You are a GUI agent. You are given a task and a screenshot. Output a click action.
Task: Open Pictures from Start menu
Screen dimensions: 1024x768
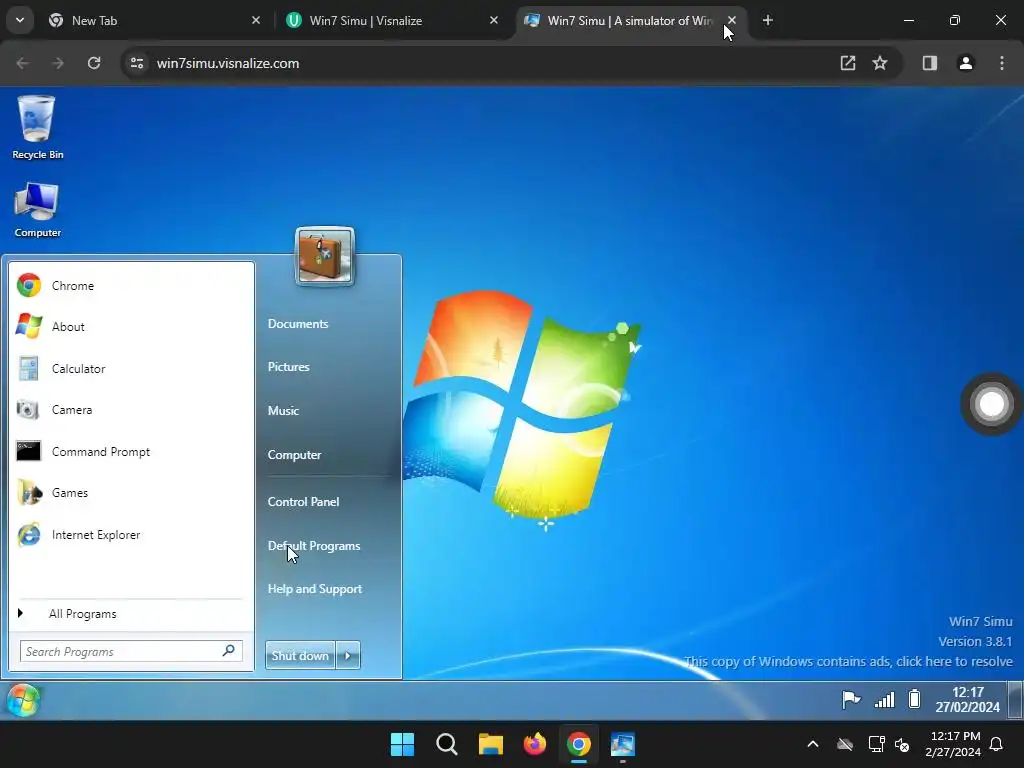pyautogui.click(x=289, y=367)
